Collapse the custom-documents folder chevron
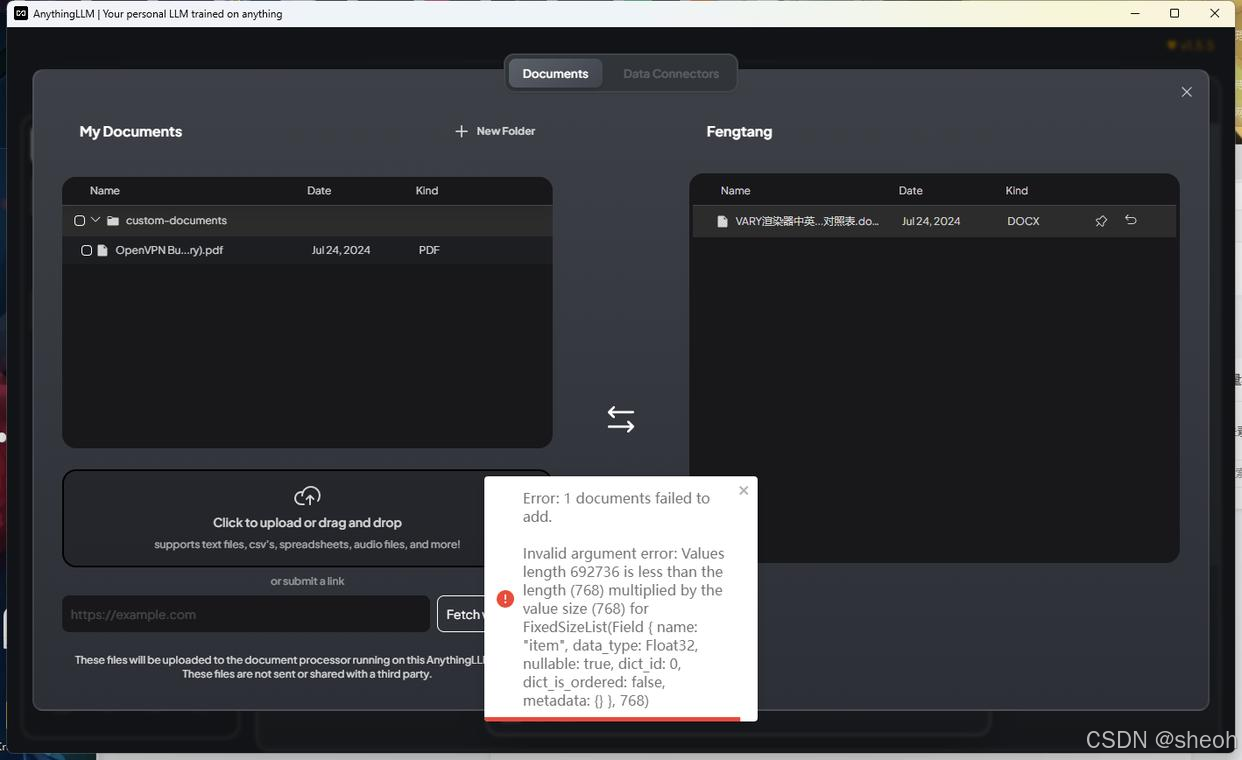Viewport: 1242px width, 760px height. 96,220
